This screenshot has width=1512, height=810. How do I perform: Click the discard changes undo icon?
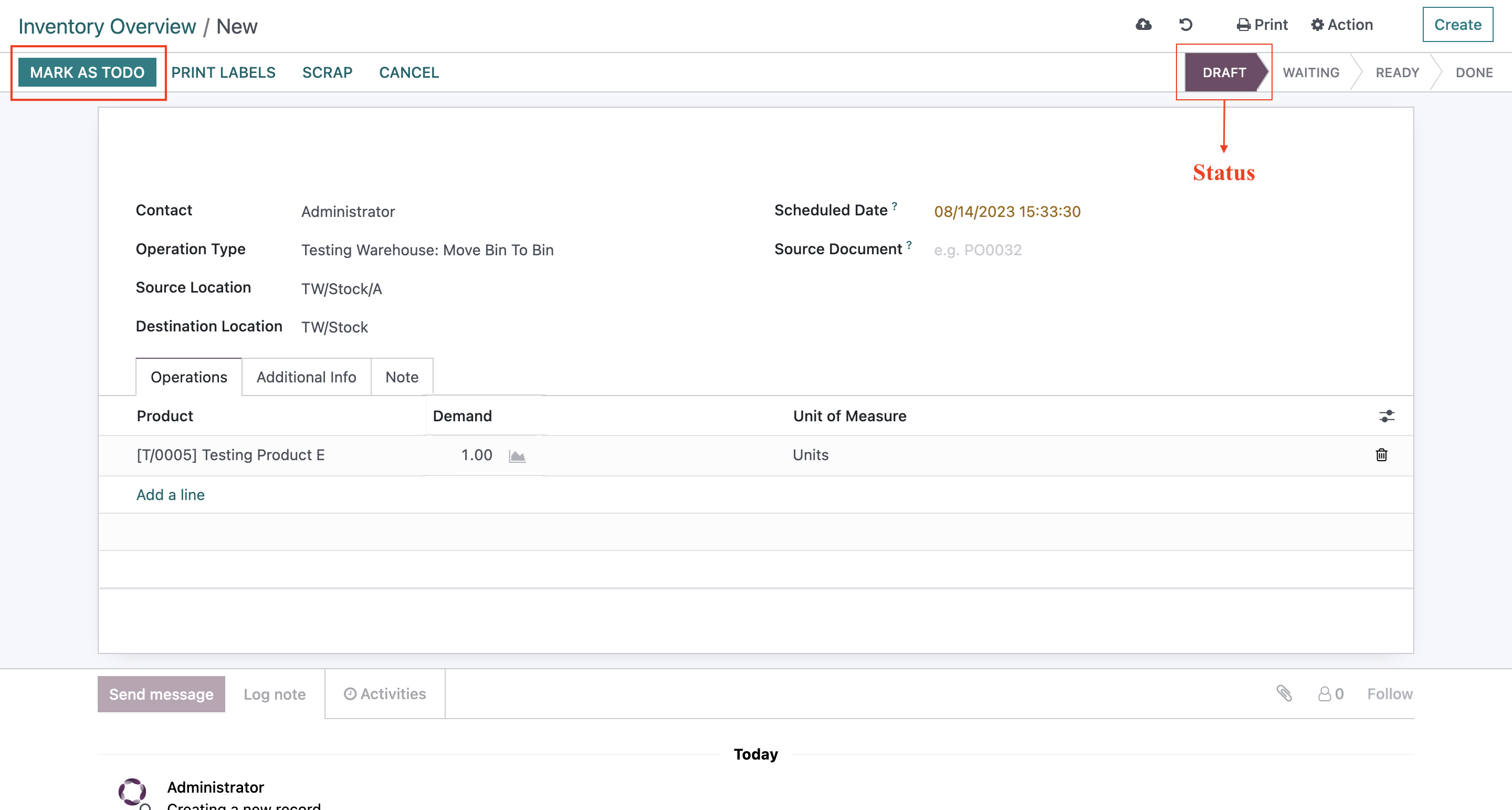(x=1185, y=25)
